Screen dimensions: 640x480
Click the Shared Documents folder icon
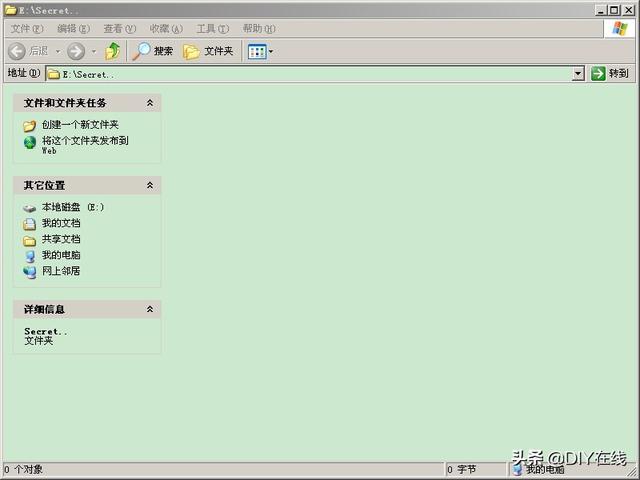(29, 240)
